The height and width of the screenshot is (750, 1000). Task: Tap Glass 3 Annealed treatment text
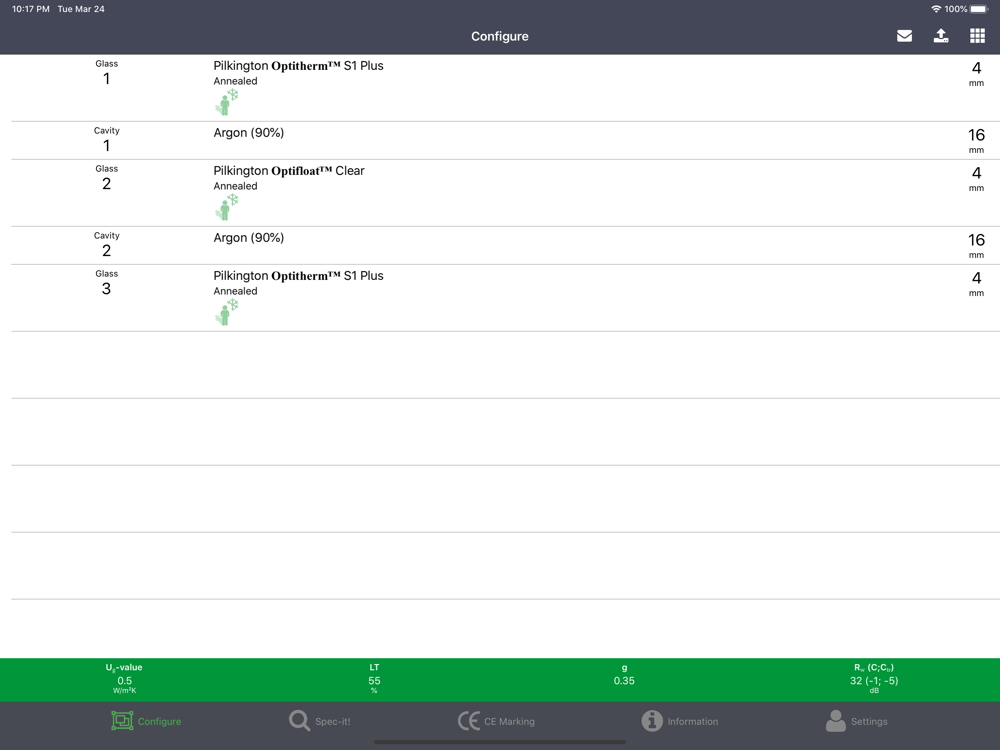[x=235, y=291]
